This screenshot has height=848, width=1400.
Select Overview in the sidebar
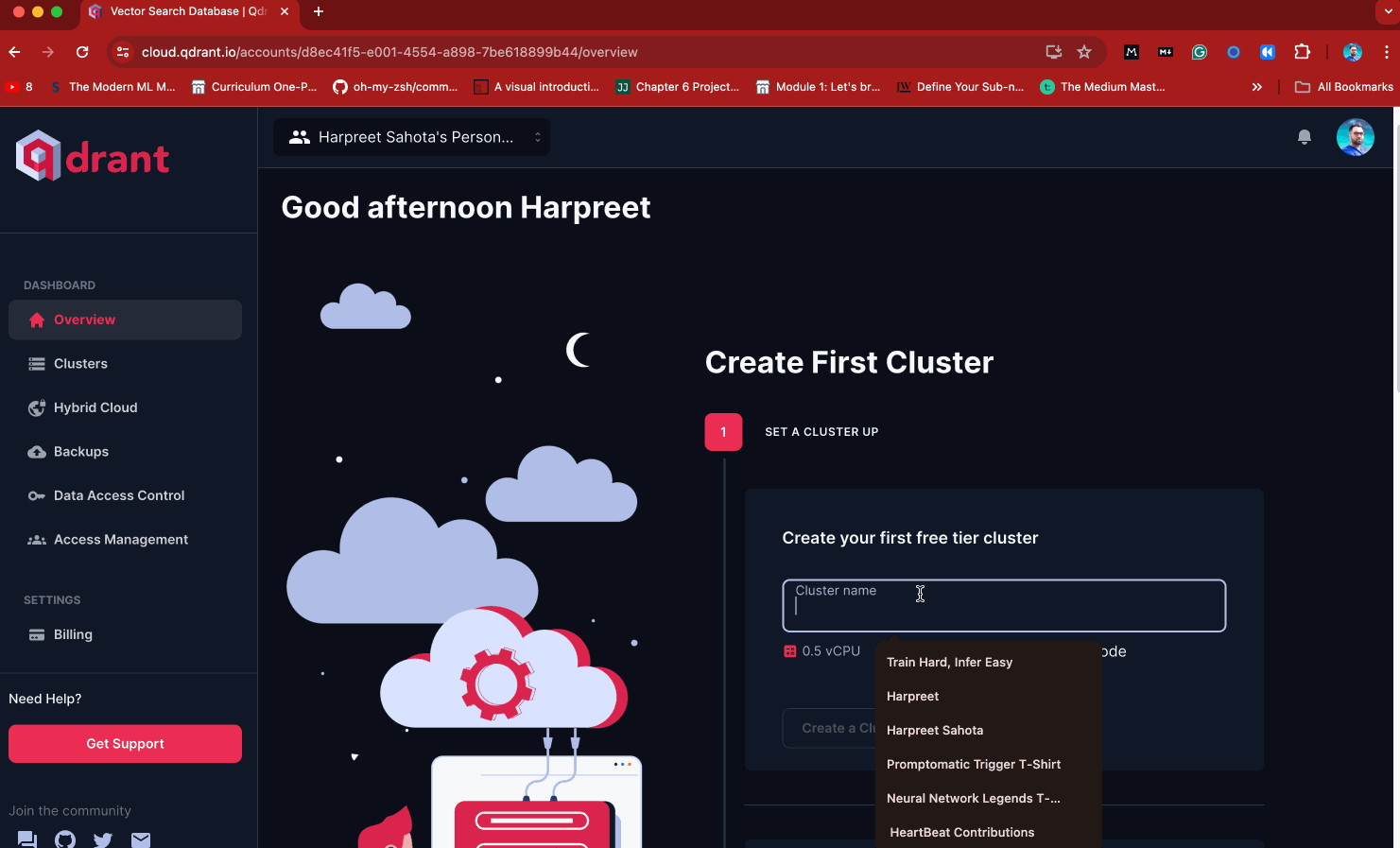click(x=125, y=320)
